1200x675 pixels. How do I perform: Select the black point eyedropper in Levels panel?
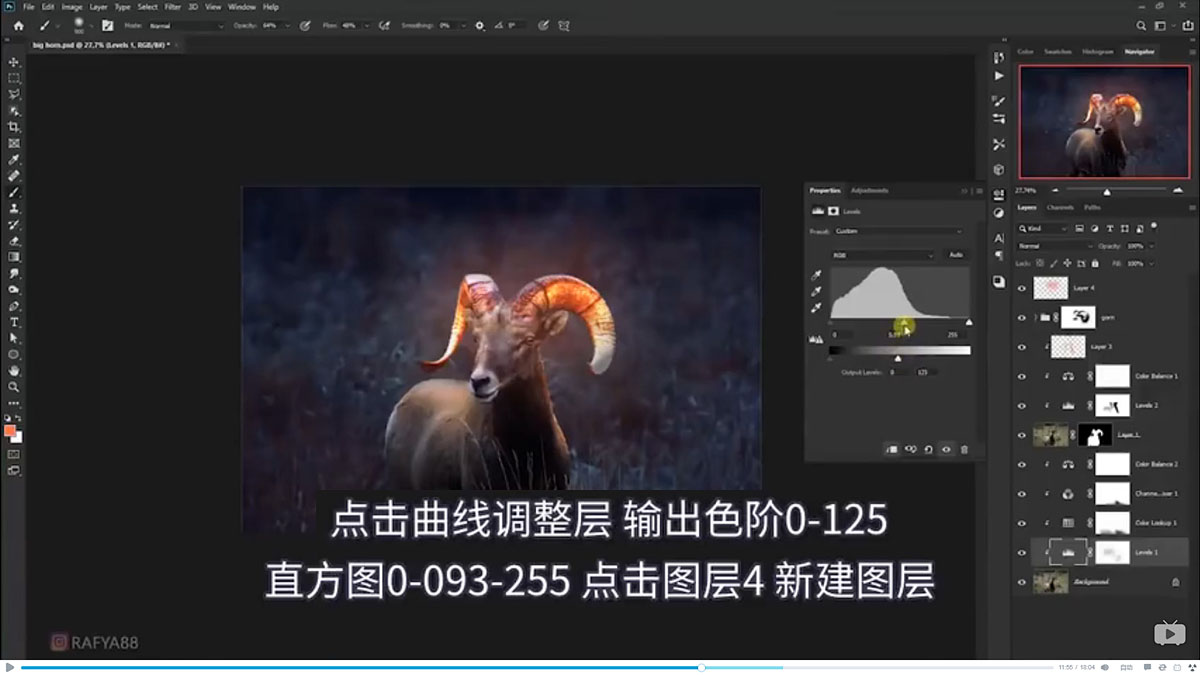click(817, 274)
